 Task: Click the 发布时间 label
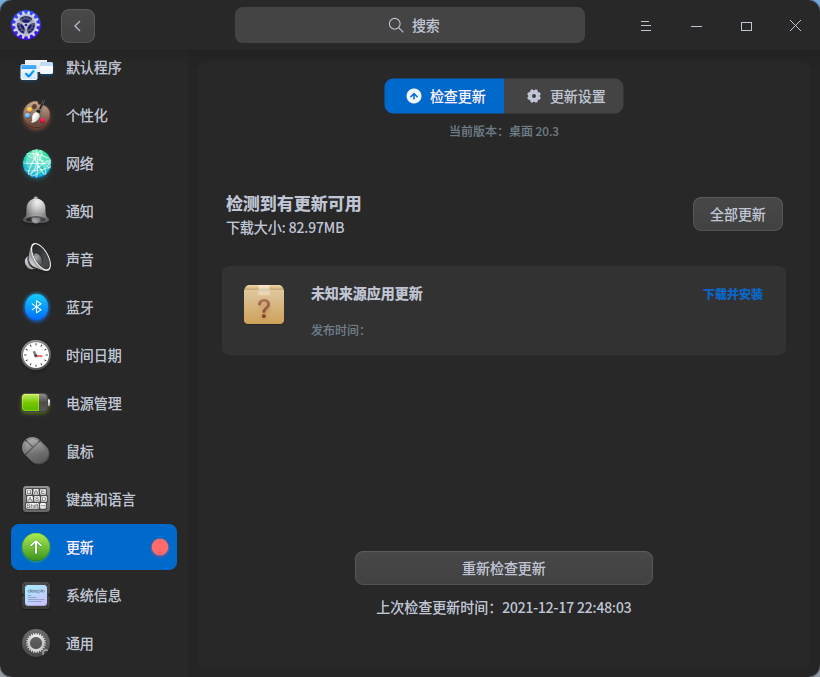(x=337, y=330)
